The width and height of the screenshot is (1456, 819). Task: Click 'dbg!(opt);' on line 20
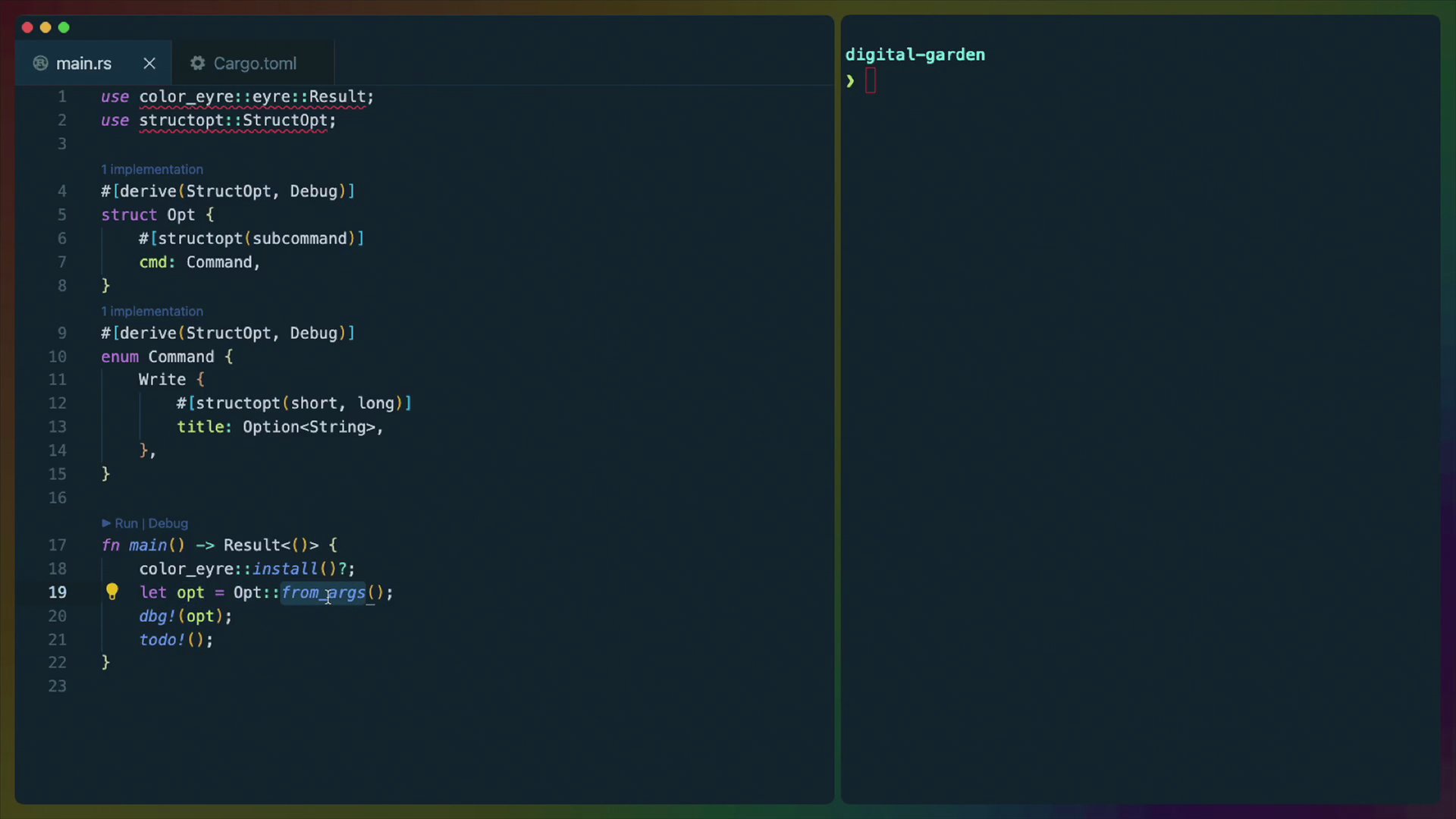[185, 616]
